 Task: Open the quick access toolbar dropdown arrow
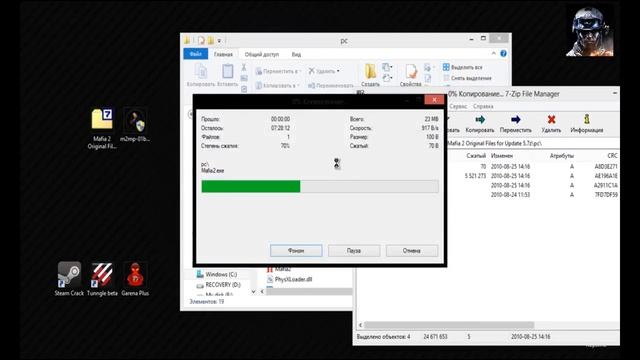(x=219, y=41)
